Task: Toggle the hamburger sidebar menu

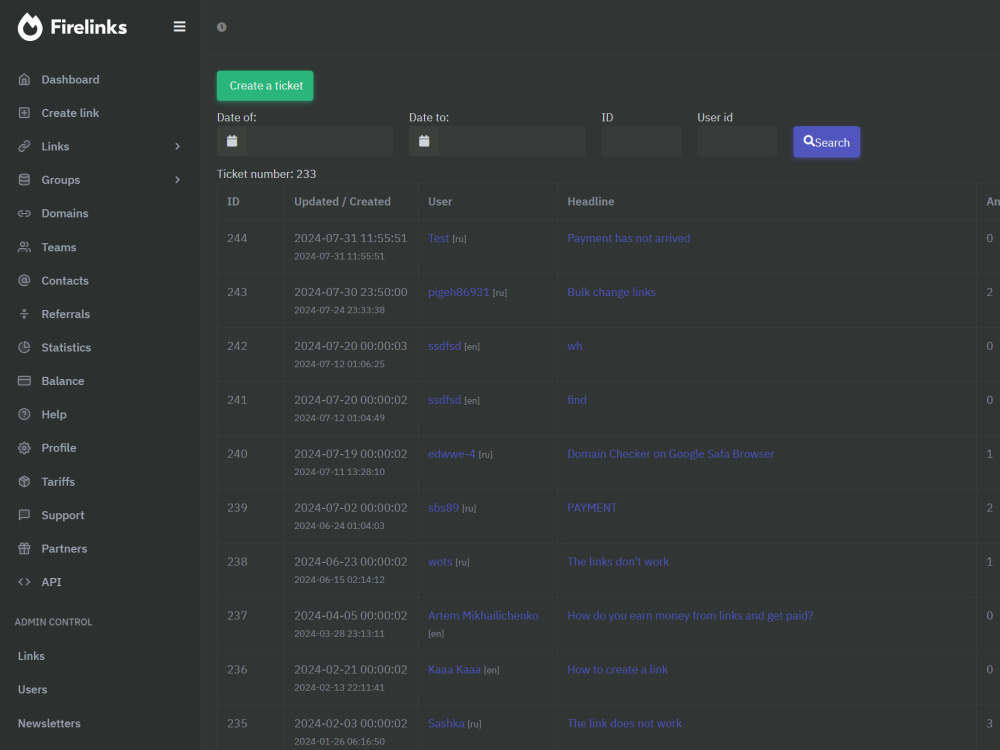Action: (x=180, y=27)
